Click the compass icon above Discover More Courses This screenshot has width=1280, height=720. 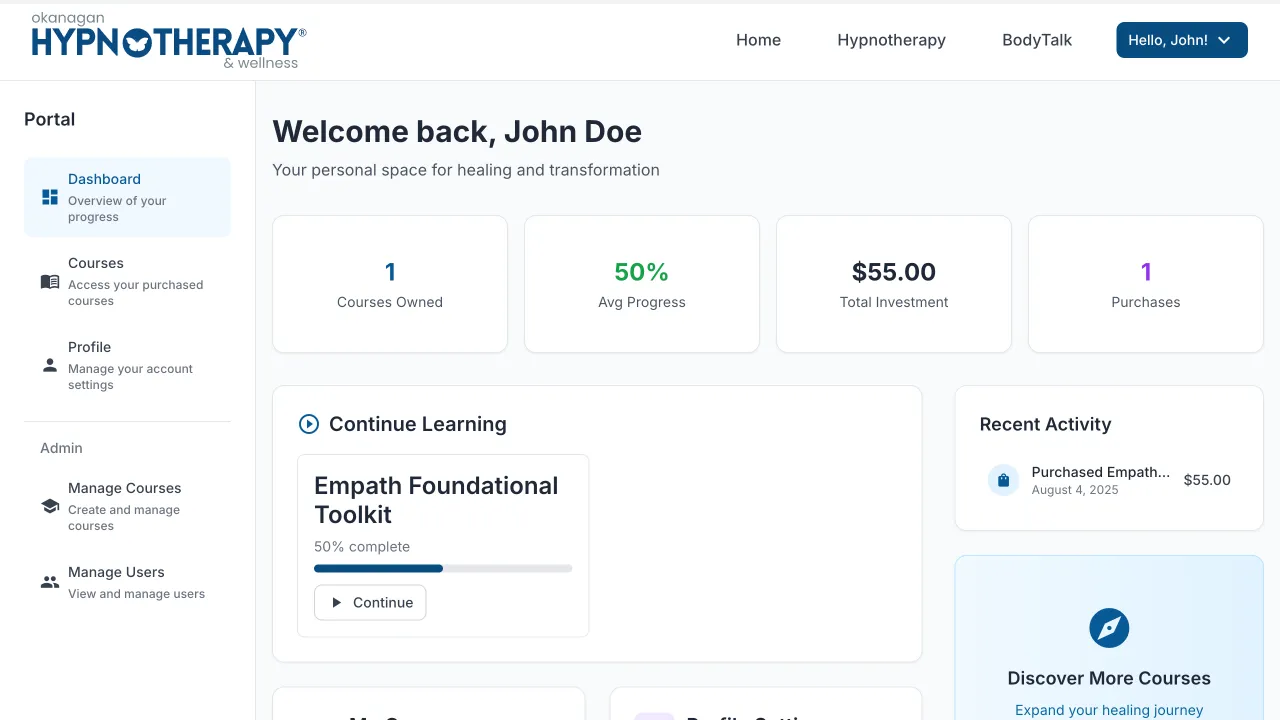[1108, 628]
